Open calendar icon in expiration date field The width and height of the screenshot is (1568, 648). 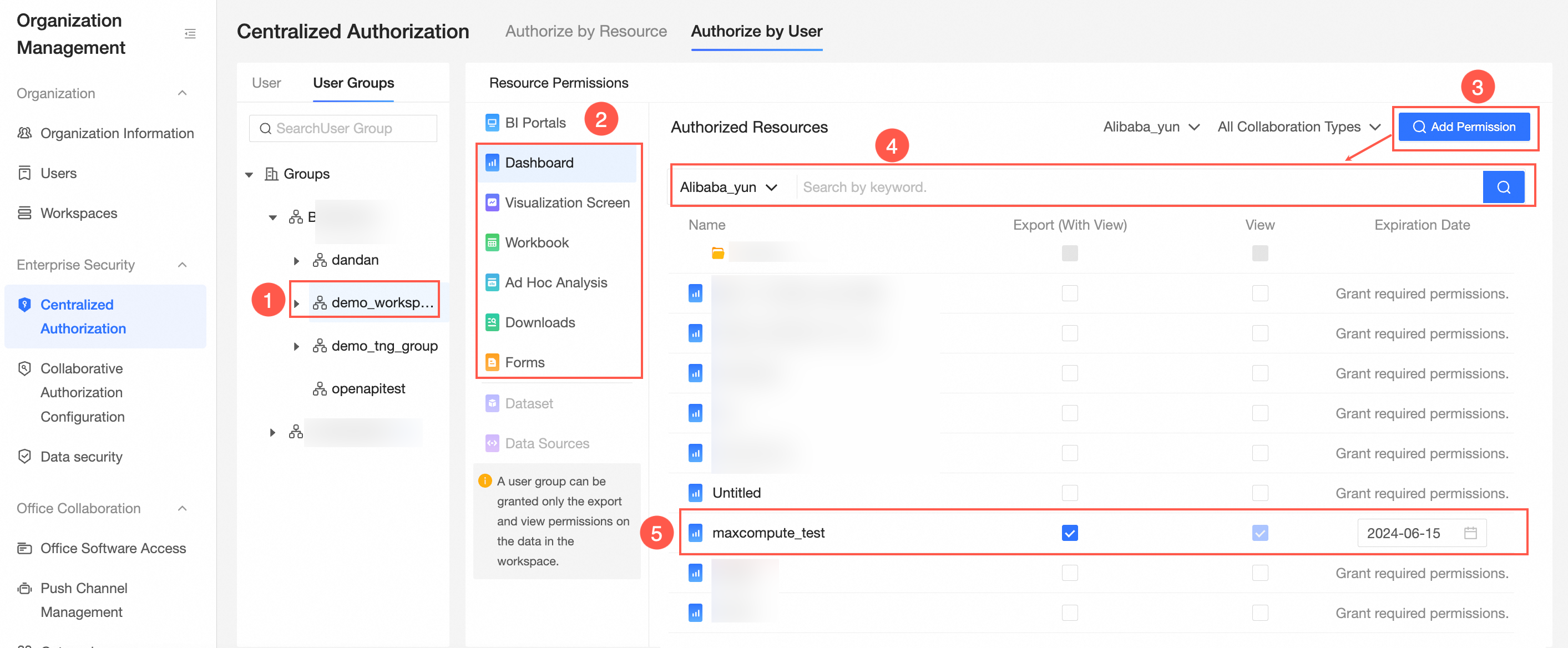[1470, 533]
